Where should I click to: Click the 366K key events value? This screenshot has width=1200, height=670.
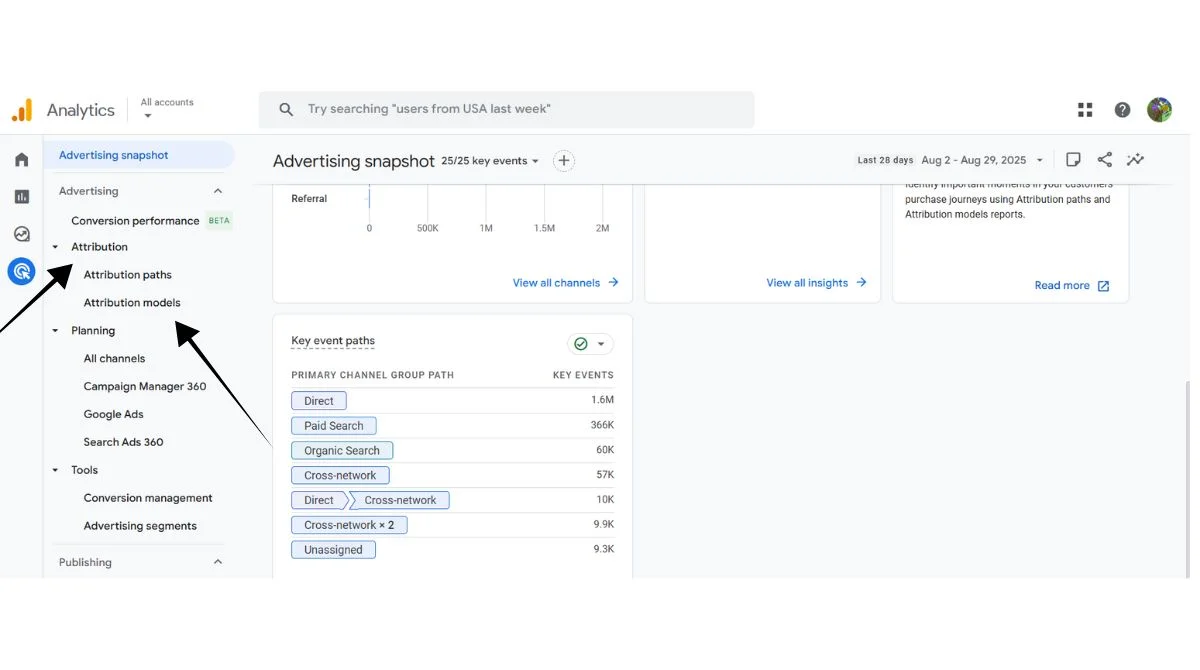602,426
